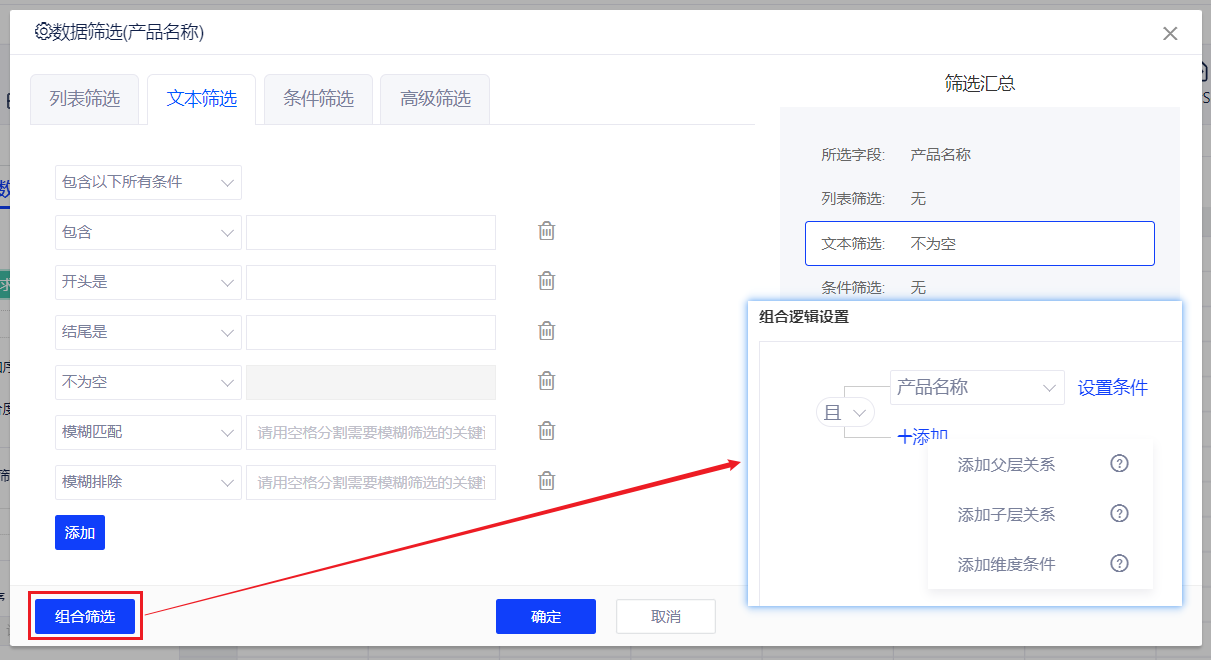
Task: Click the text input beside 包含
Action: [371, 232]
